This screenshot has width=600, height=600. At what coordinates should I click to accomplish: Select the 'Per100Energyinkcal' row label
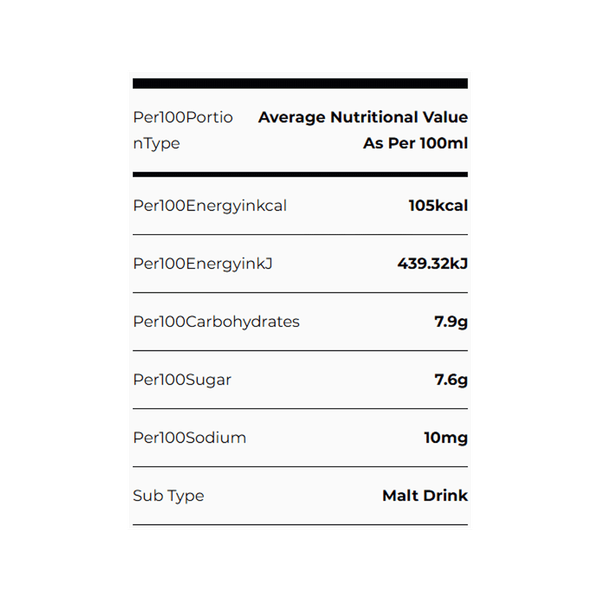[210, 206]
